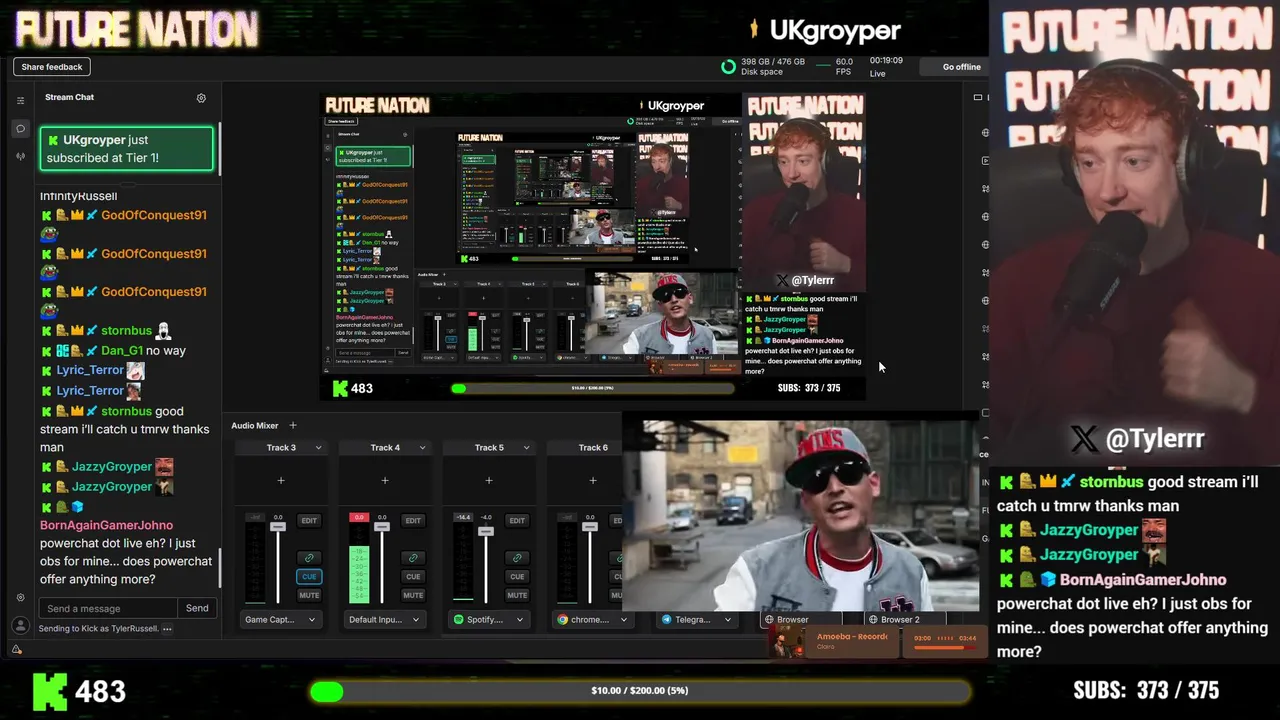Image resolution: width=1280 pixels, height=720 pixels.
Task: Click the Track 6 volume fader handle
Action: point(590,526)
